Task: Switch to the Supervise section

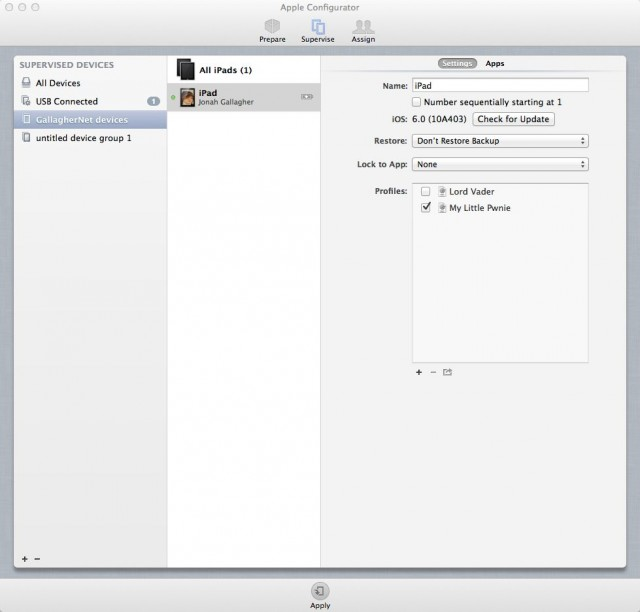Action: 318,31
